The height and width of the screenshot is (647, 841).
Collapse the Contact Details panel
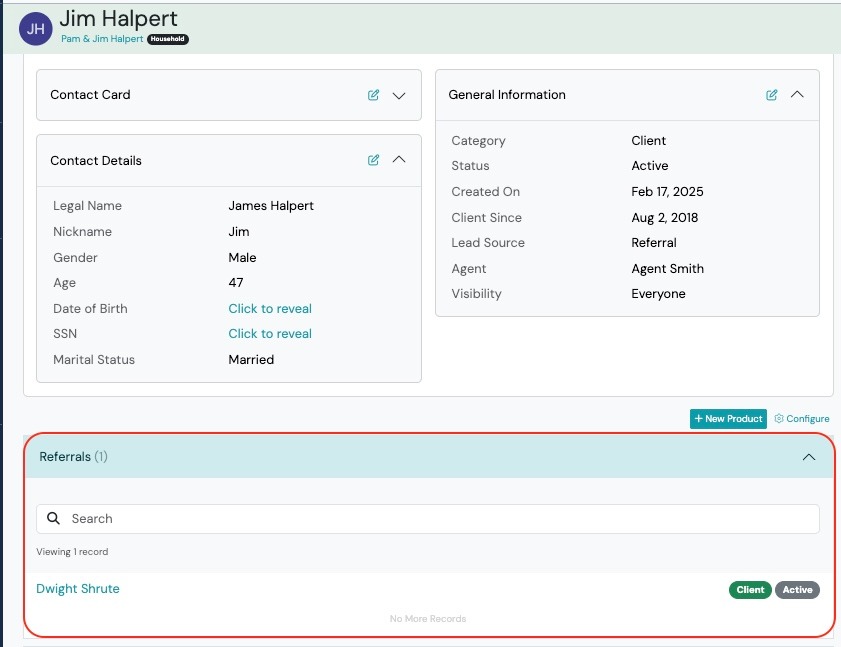(399, 159)
